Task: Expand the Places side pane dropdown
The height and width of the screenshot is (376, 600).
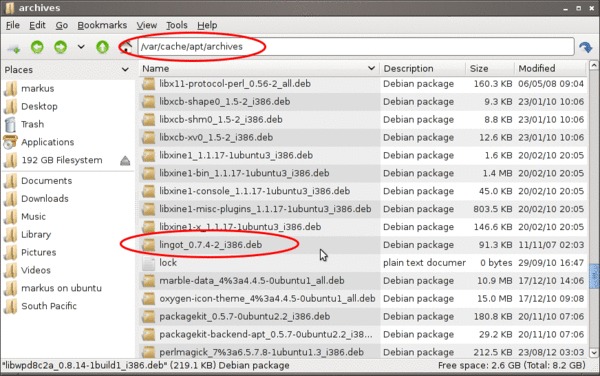Action: click(125, 70)
